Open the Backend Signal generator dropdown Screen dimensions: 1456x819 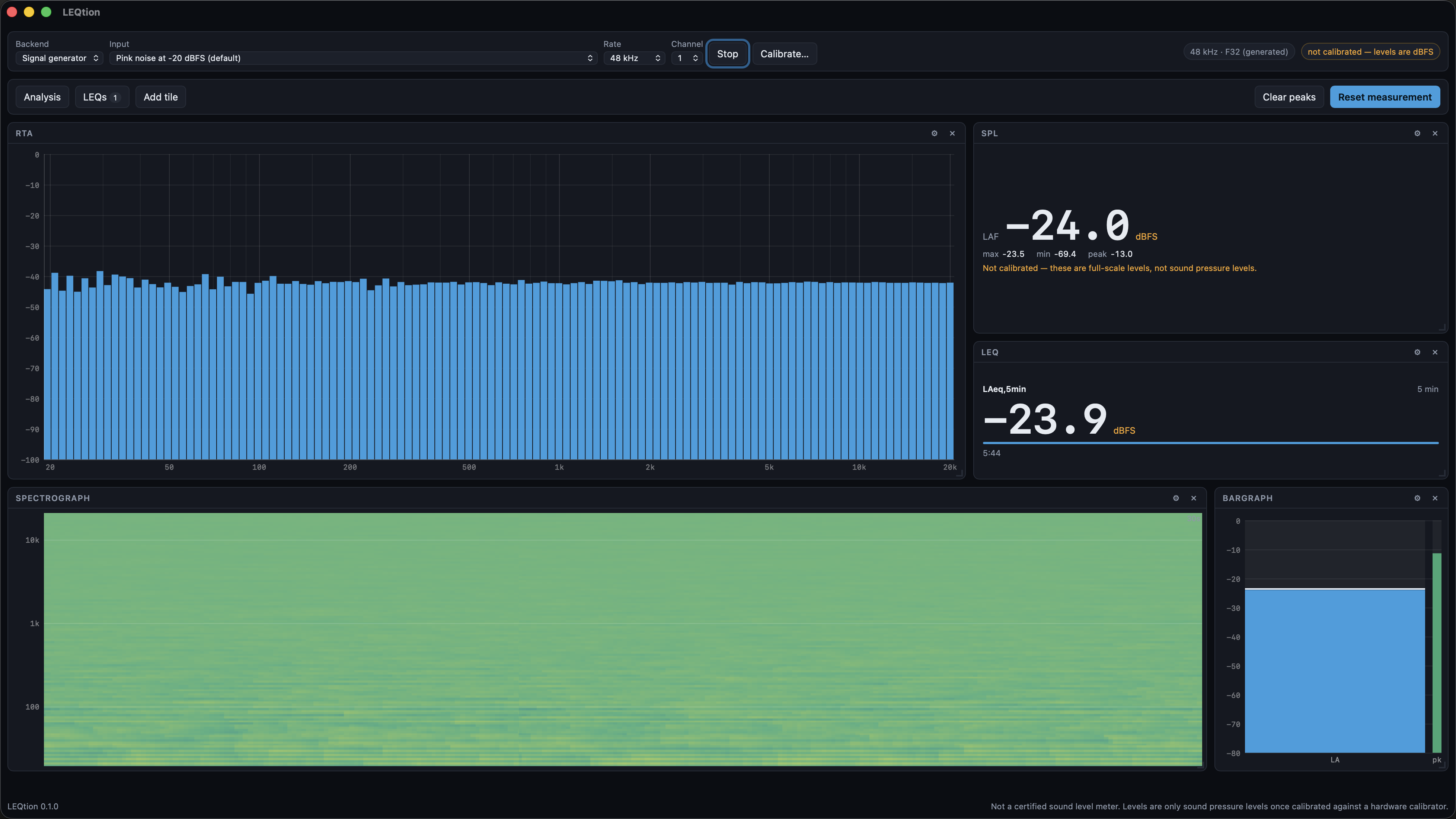(59, 58)
